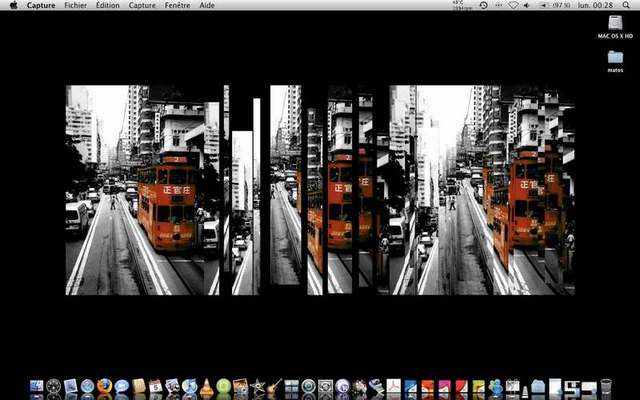Open the Édition menu
640x400 pixels.
coord(108,5)
